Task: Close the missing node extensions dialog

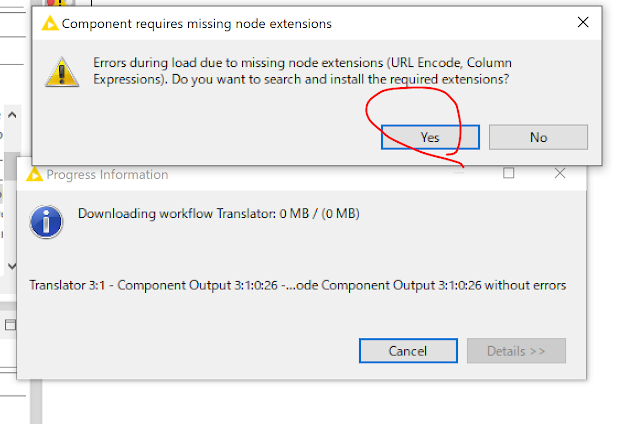Action: pos(582,22)
